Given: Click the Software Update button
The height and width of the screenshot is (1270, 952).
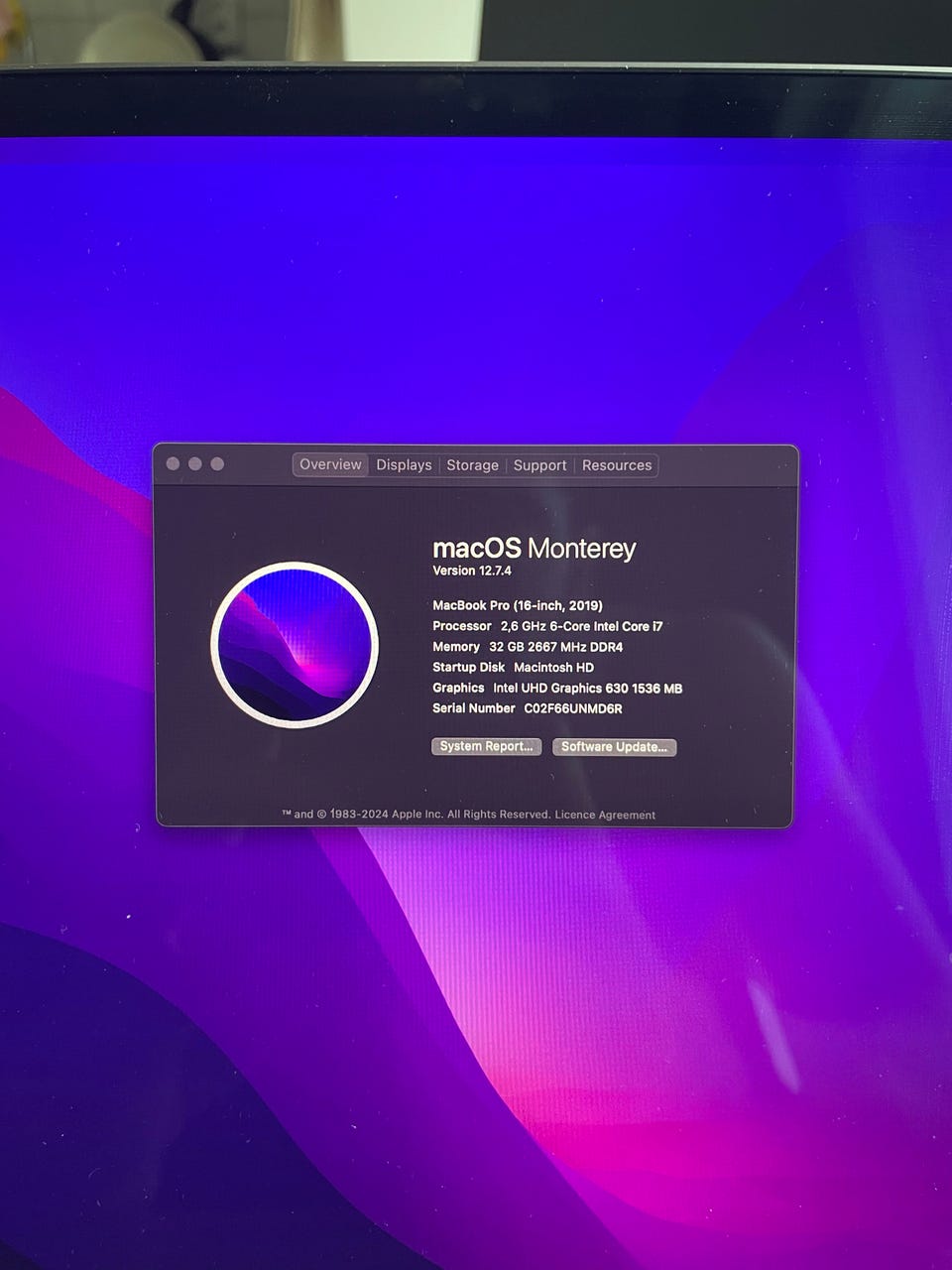Looking at the screenshot, I should pyautogui.click(x=614, y=747).
